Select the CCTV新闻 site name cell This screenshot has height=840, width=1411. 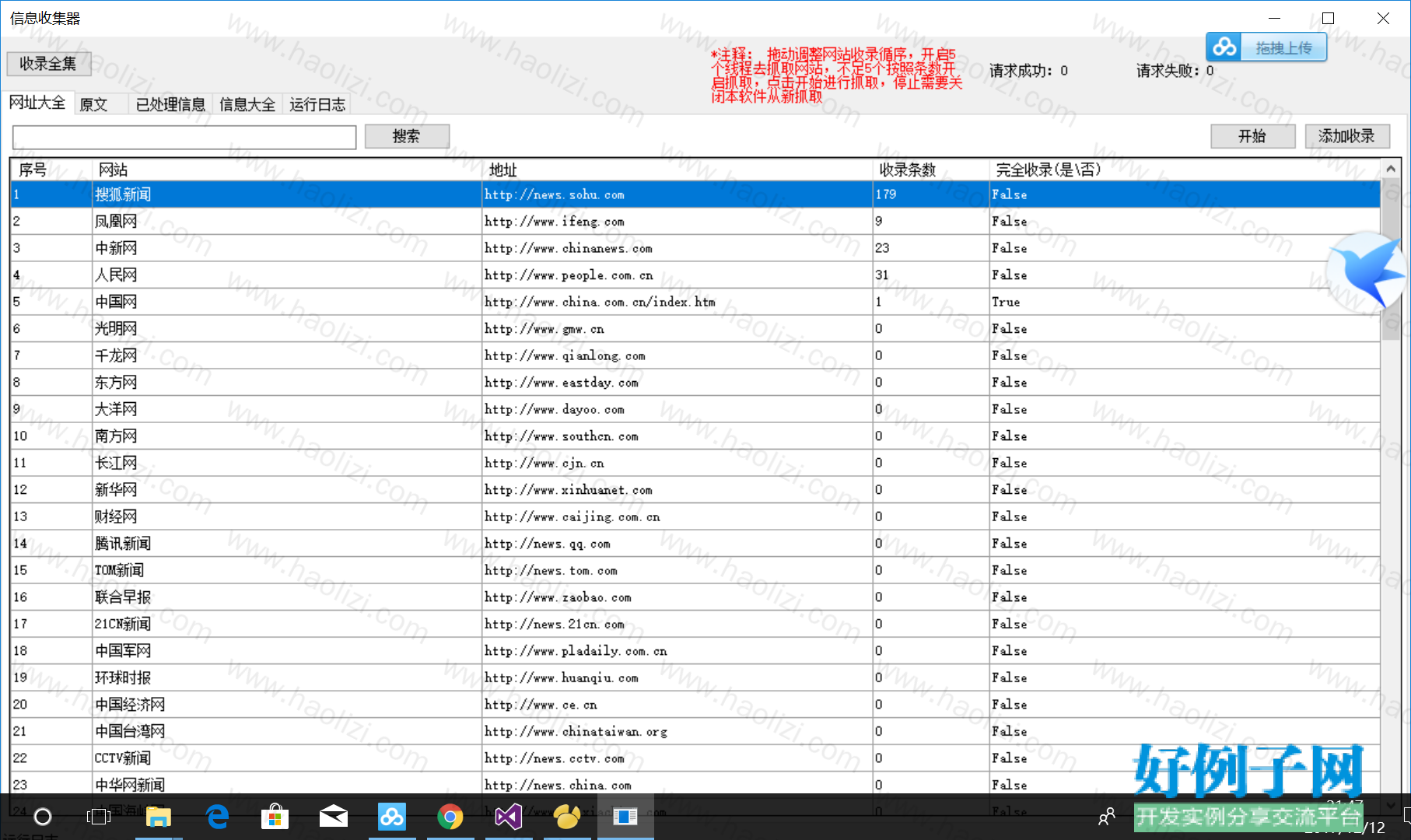tap(287, 758)
